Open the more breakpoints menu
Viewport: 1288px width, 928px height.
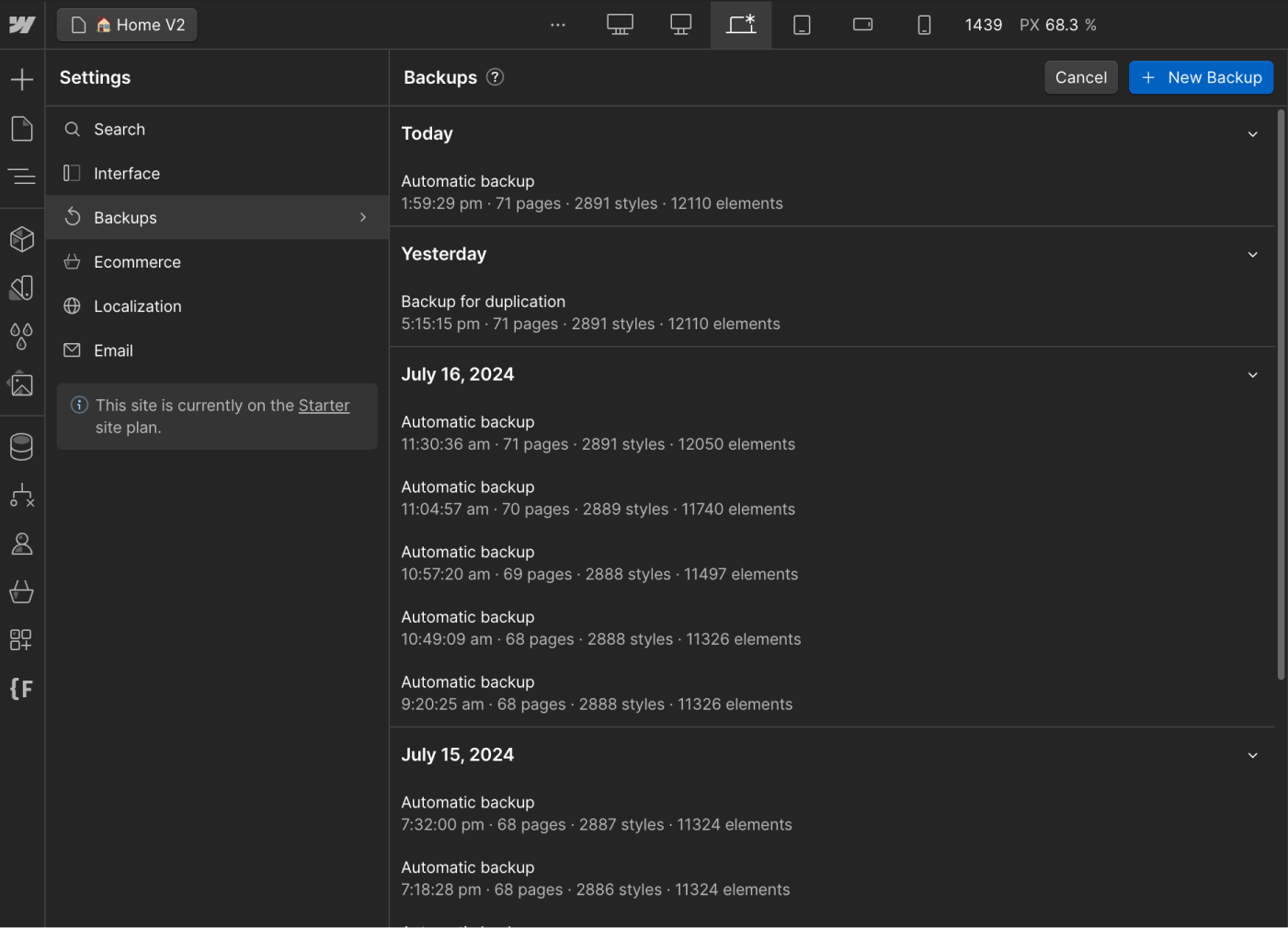pyautogui.click(x=558, y=25)
